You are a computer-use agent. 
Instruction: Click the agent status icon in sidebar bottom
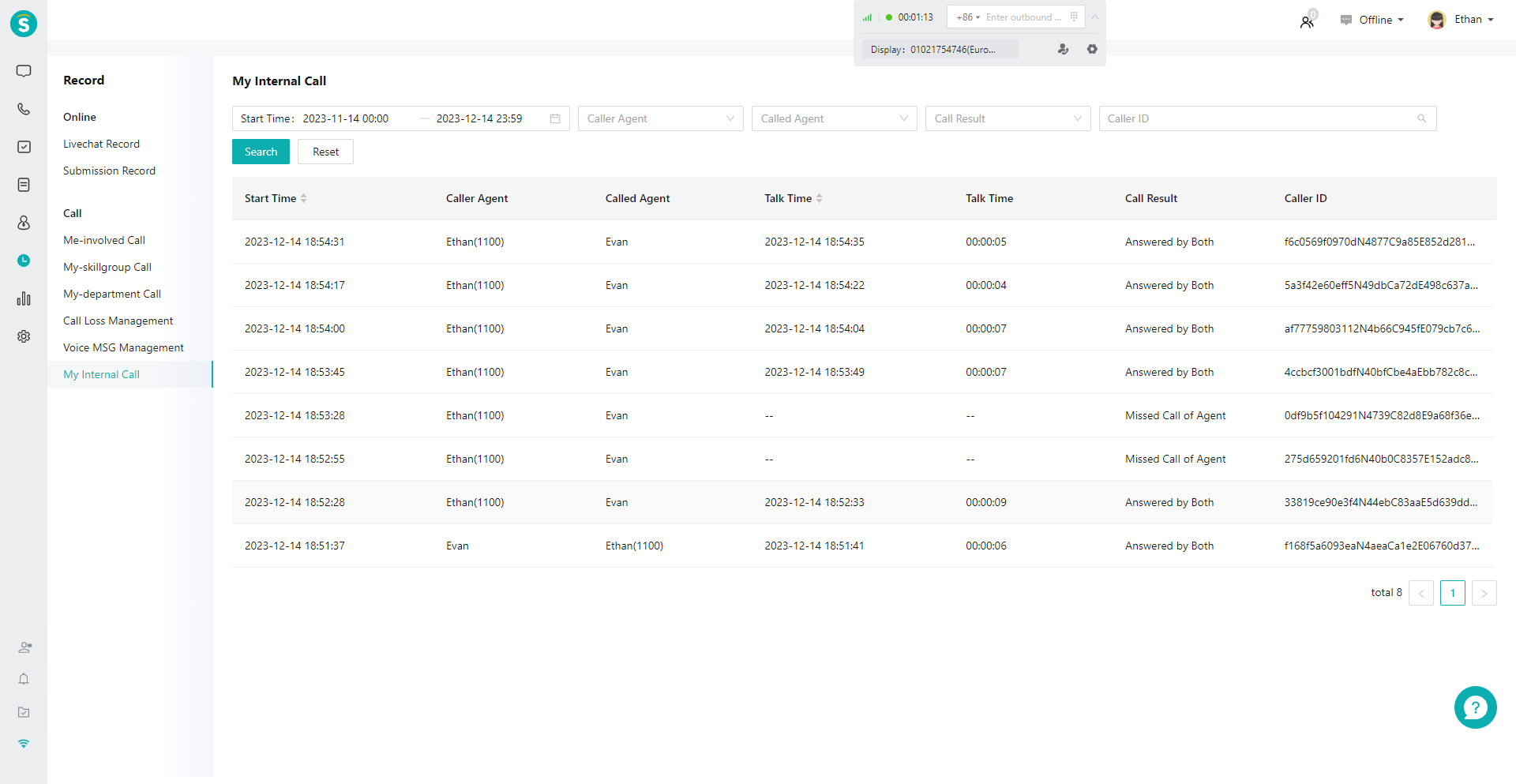[x=24, y=647]
